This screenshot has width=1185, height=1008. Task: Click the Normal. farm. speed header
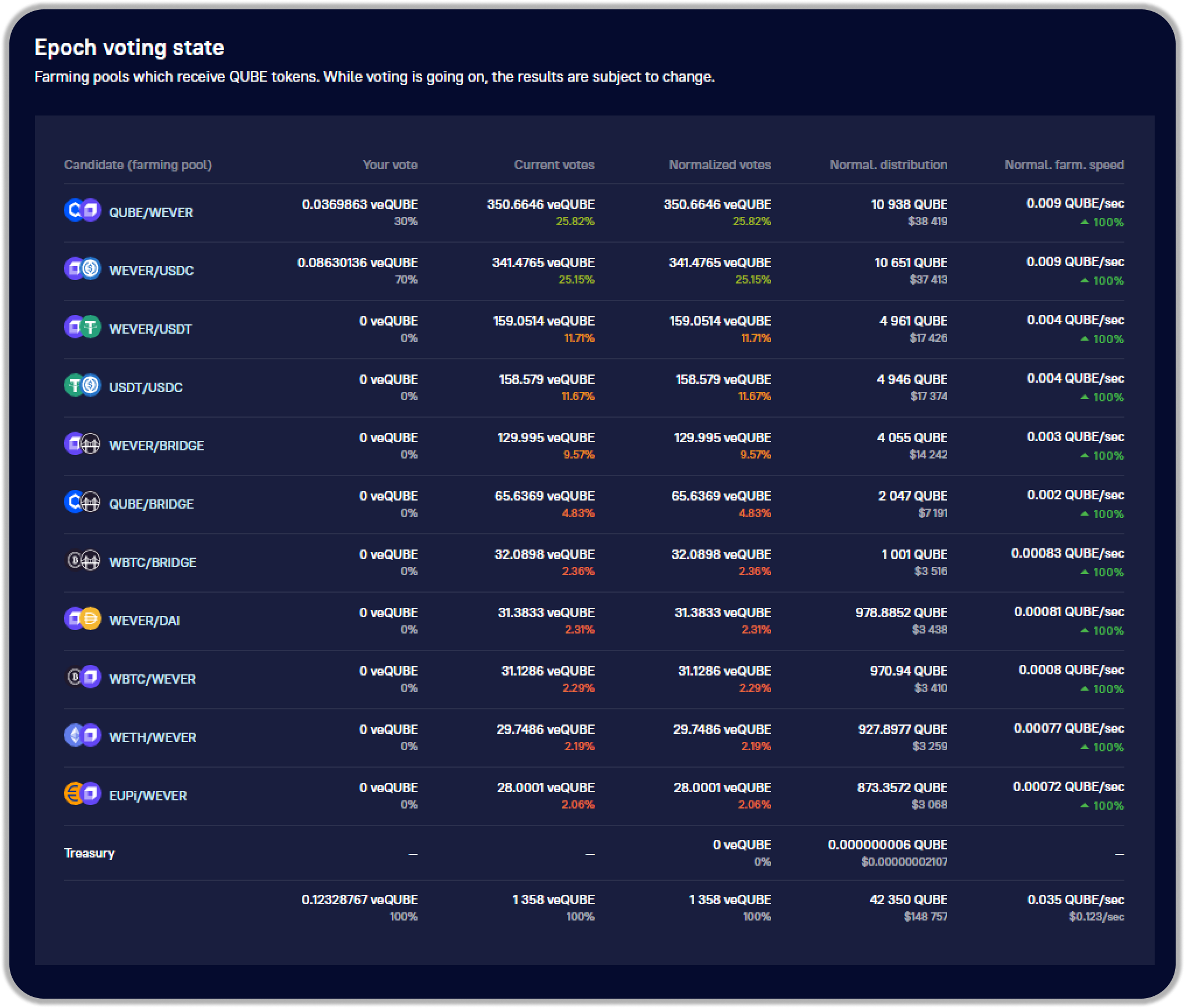pos(1064,165)
